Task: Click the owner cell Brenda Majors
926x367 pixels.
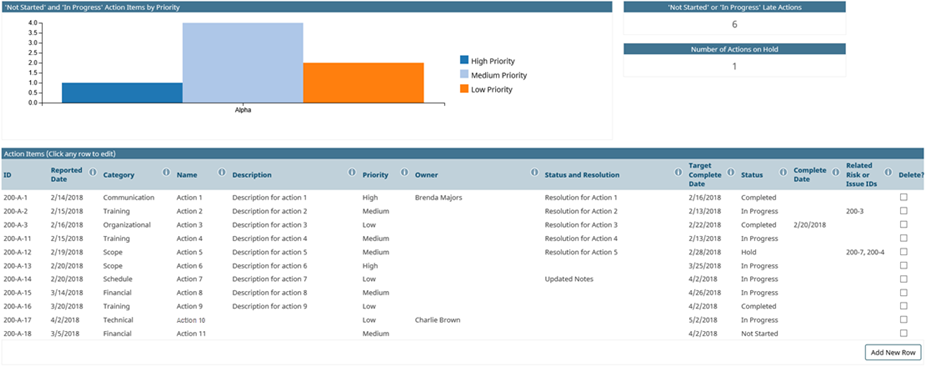Action: point(439,197)
